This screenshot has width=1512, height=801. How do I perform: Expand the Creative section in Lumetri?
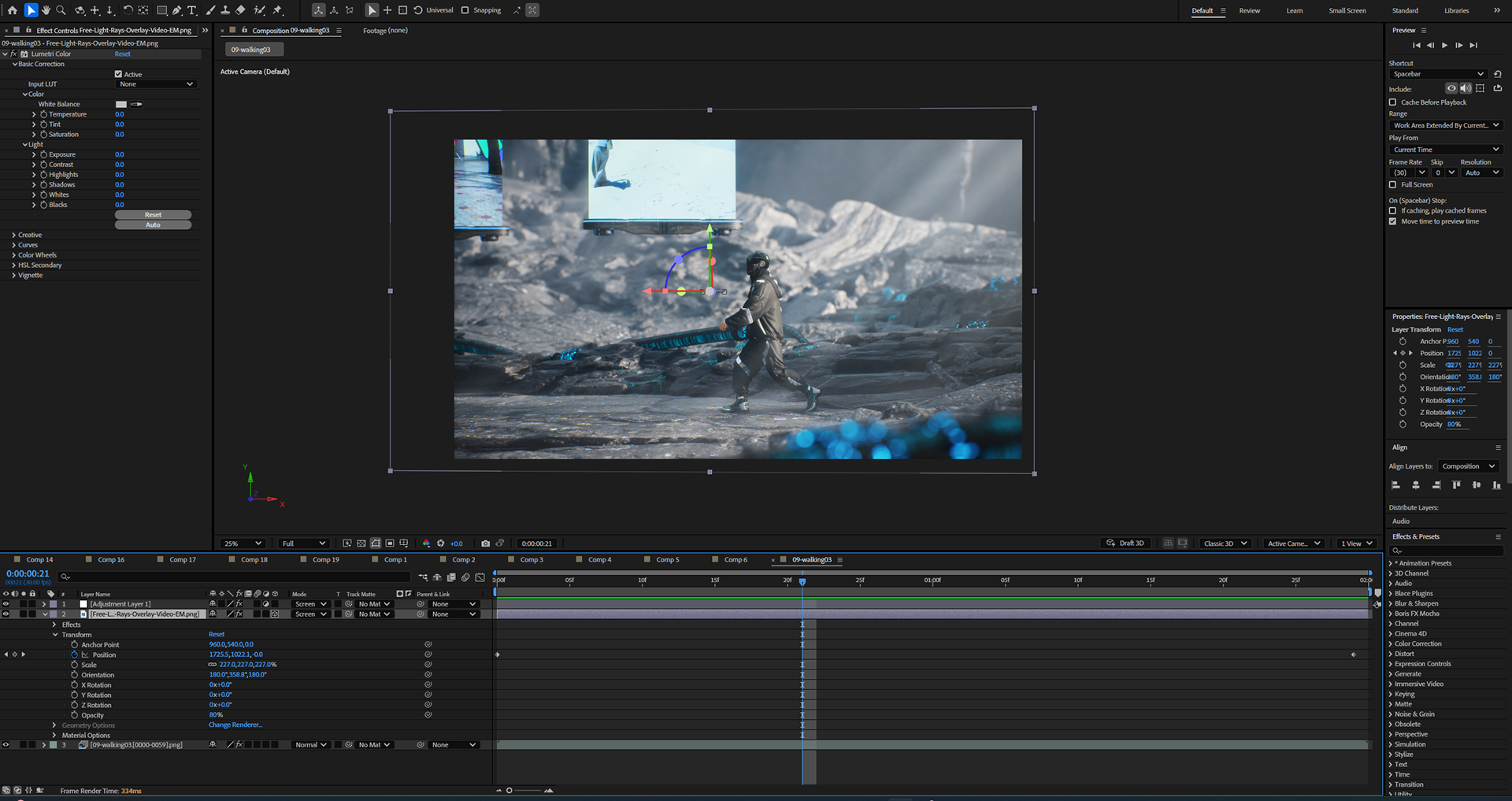point(14,235)
